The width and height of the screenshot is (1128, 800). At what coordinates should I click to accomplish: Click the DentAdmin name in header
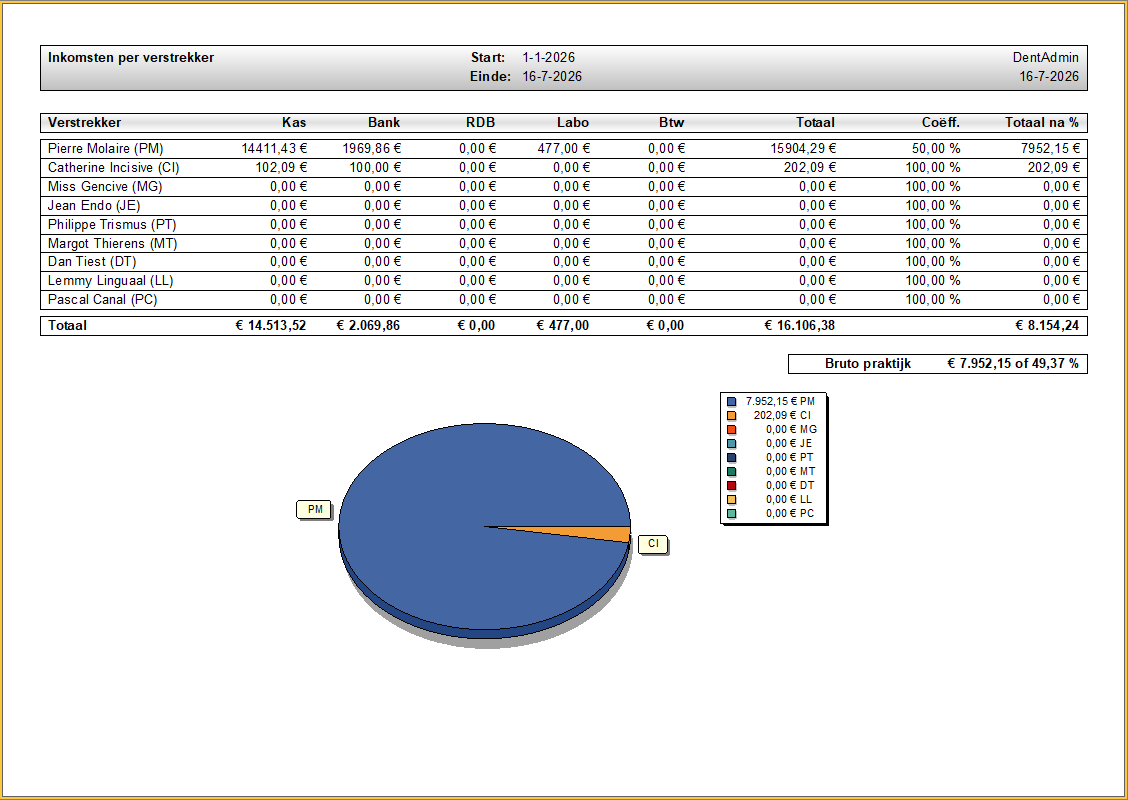1046,58
